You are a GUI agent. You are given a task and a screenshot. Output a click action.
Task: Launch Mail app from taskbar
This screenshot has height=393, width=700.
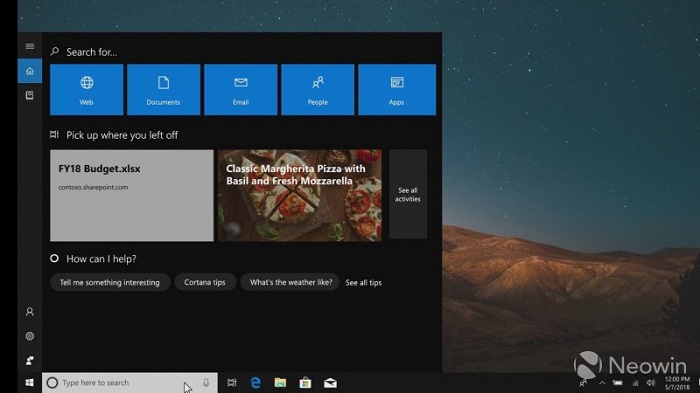coord(330,383)
